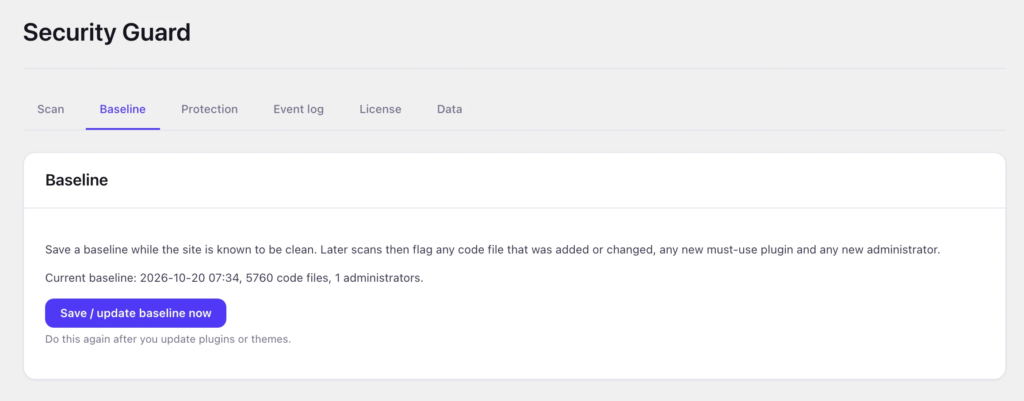Click the Baseline card heading
This screenshot has width=1024, height=401.
76,180
